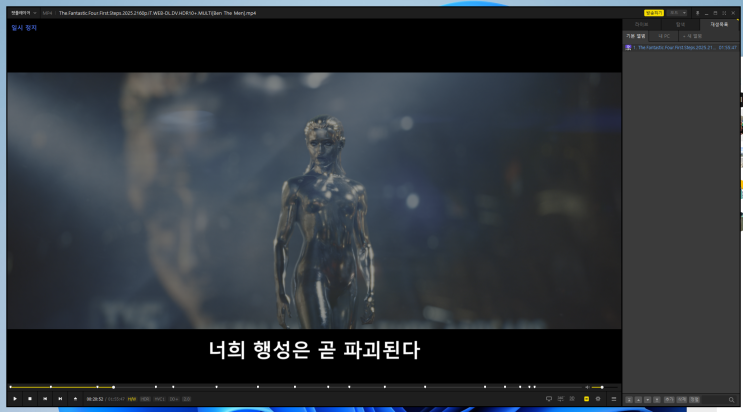This screenshot has height=412, width=743.
Task: Click the paused video frame
Action: point(314,201)
